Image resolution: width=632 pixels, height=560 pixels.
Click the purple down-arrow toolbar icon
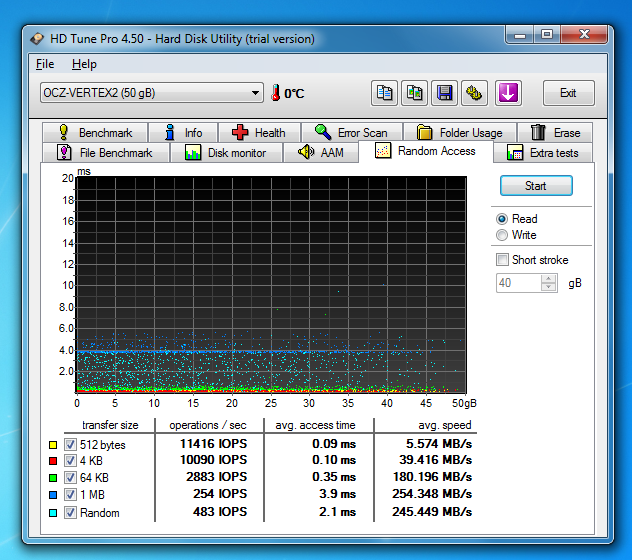click(509, 93)
